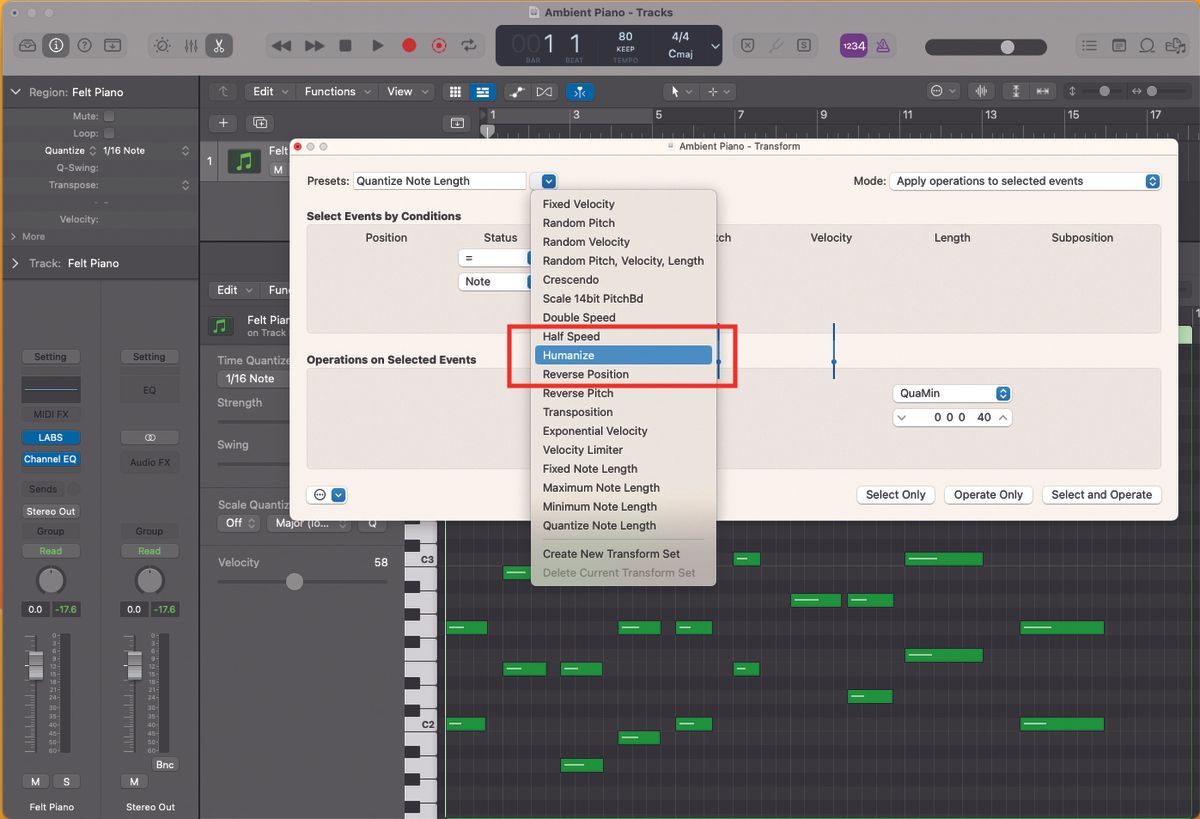The image size is (1200, 819).
Task: Open the Library panel icon
Action: [x=27, y=45]
